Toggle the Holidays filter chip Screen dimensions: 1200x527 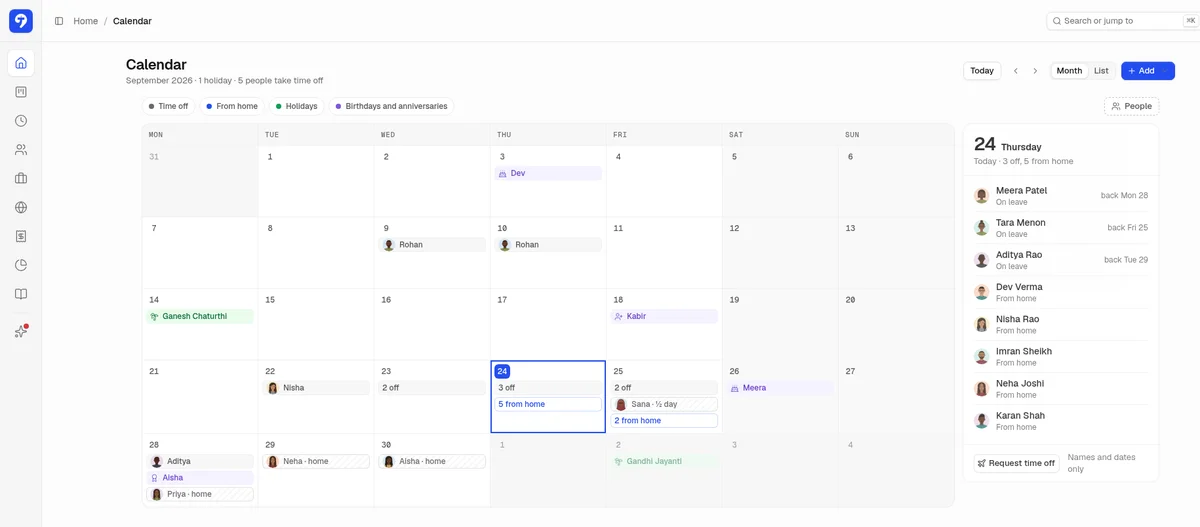(x=297, y=106)
